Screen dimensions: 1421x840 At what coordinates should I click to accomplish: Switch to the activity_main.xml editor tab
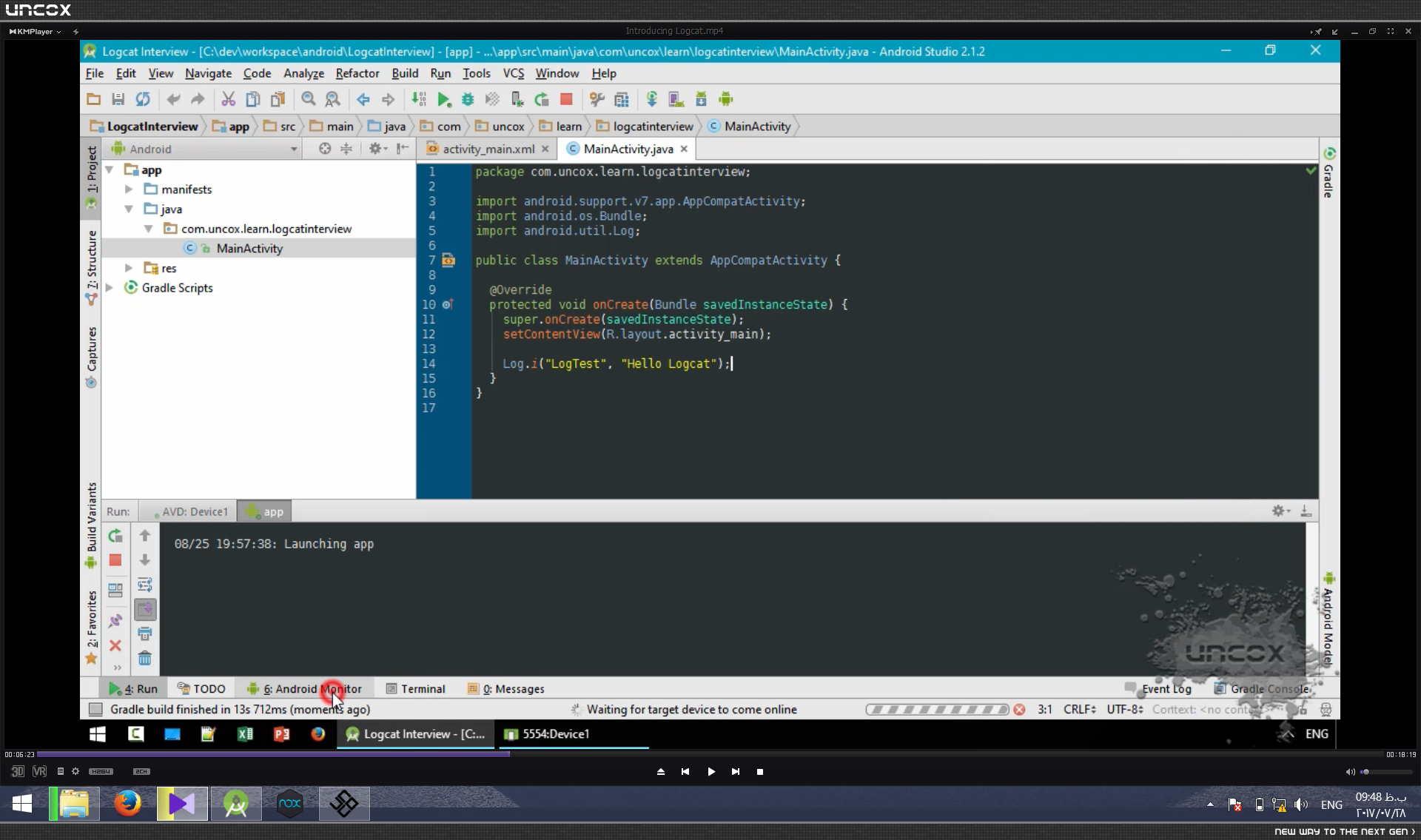tap(488, 149)
